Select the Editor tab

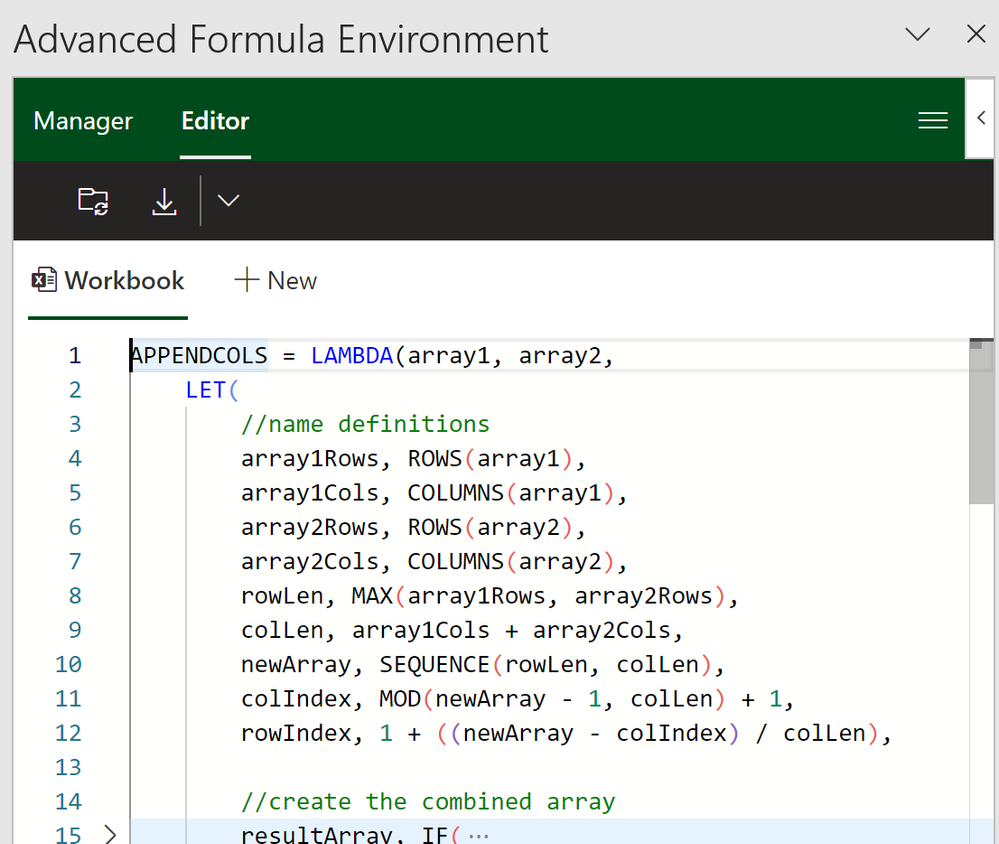click(215, 121)
